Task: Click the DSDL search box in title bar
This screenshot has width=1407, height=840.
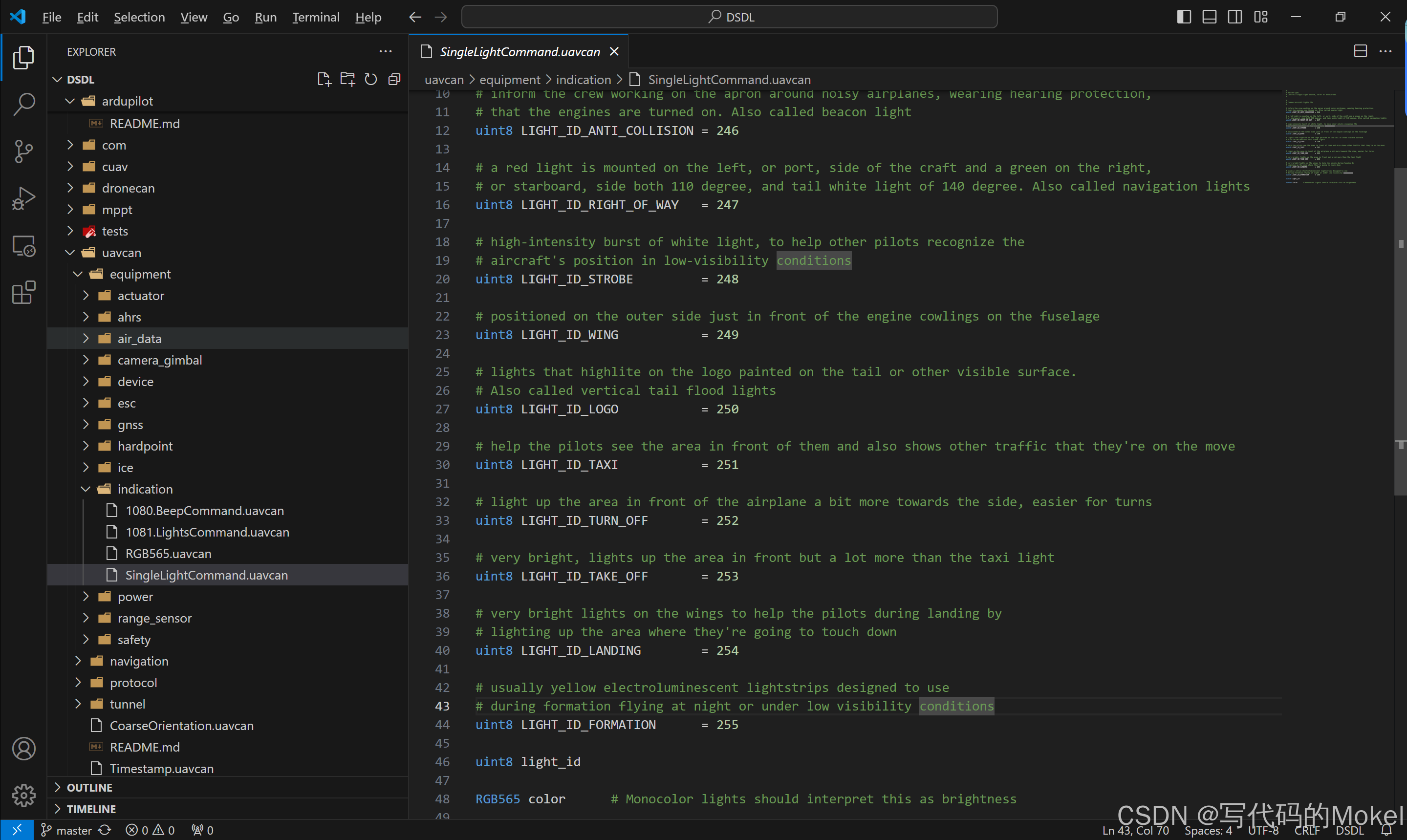Action: [729, 17]
